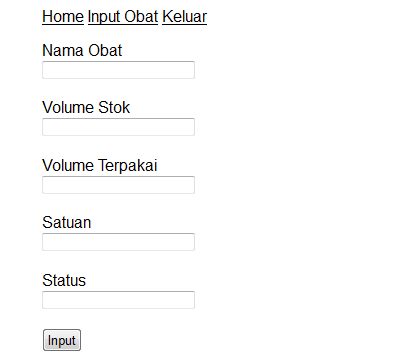Hit the gray Input submit button
Screen dimensions: 408x360
tap(62, 340)
